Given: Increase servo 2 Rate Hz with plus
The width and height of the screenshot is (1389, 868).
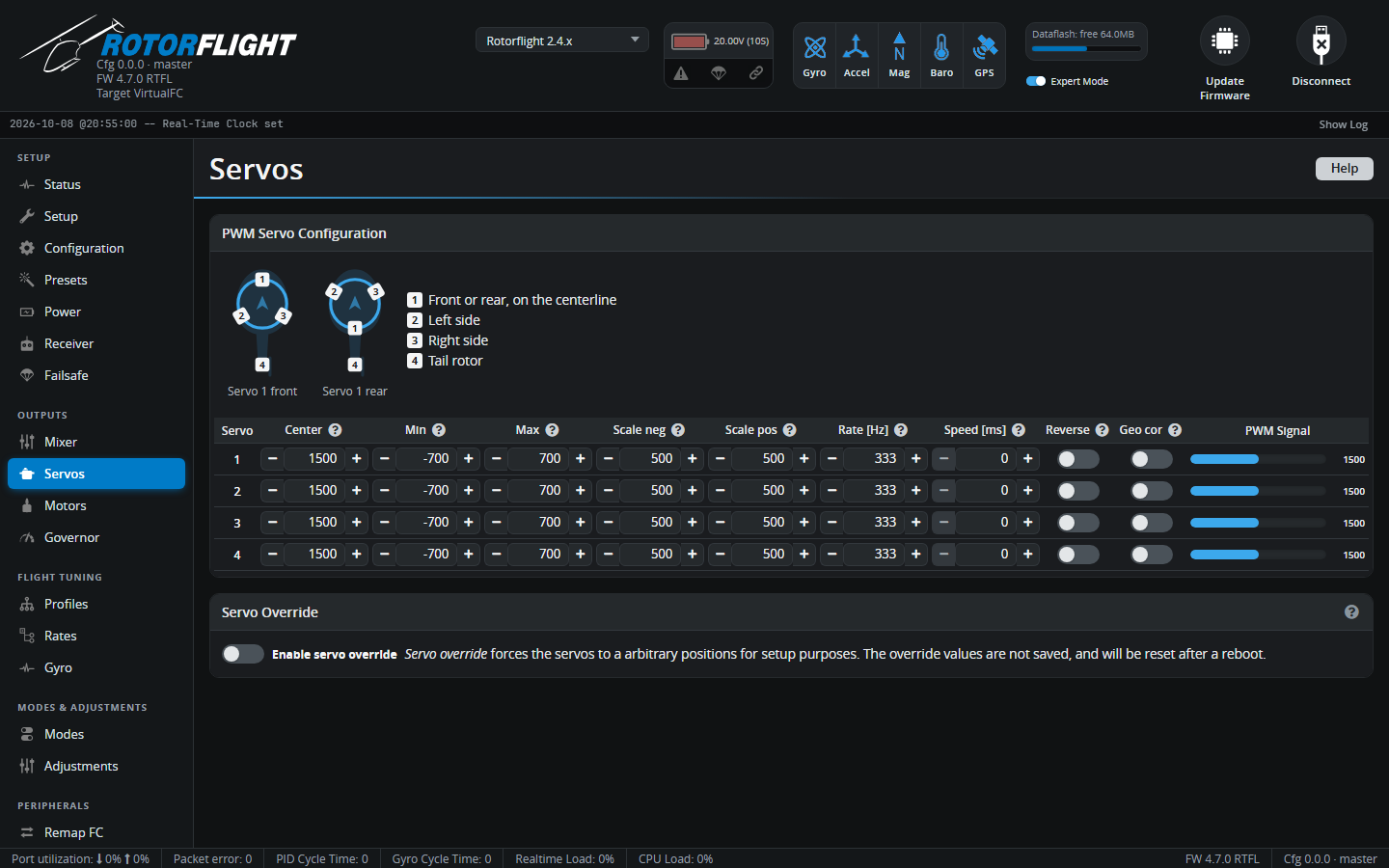Looking at the screenshot, I should click(x=916, y=491).
